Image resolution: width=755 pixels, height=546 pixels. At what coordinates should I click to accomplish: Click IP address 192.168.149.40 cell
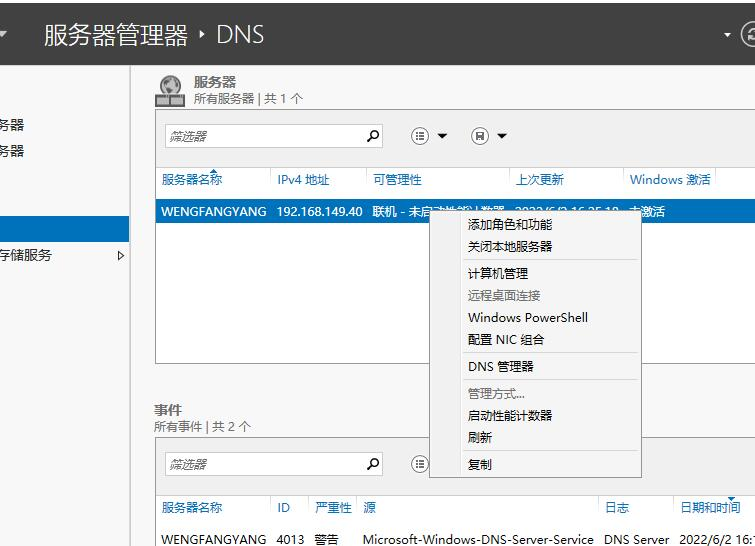319,211
